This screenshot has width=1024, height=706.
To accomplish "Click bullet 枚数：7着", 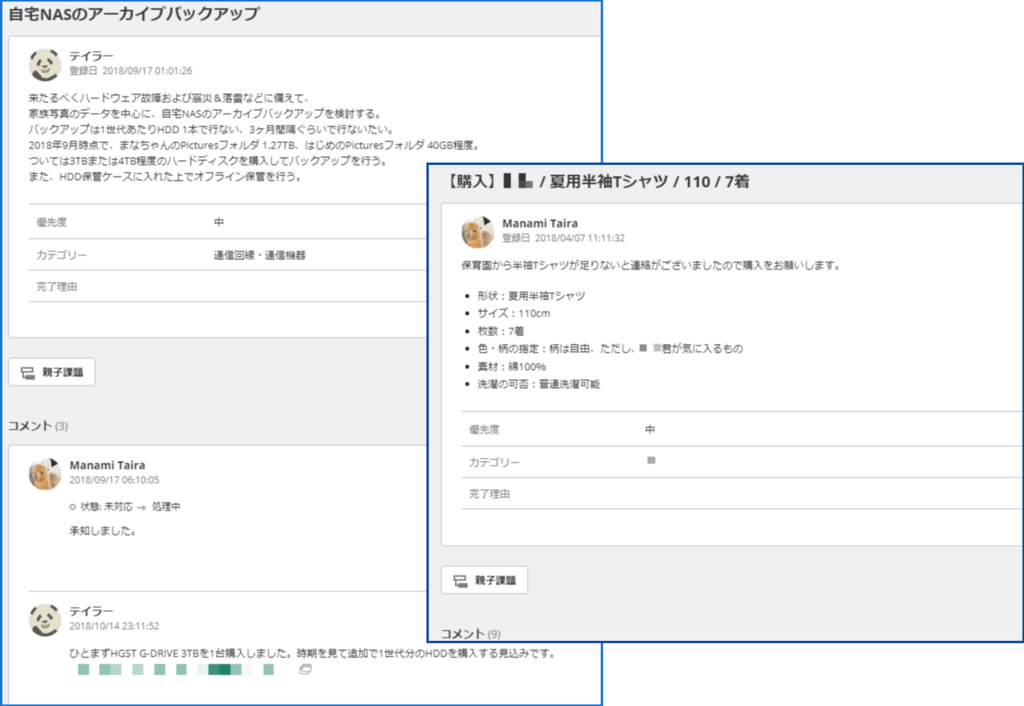I will tap(500, 331).
